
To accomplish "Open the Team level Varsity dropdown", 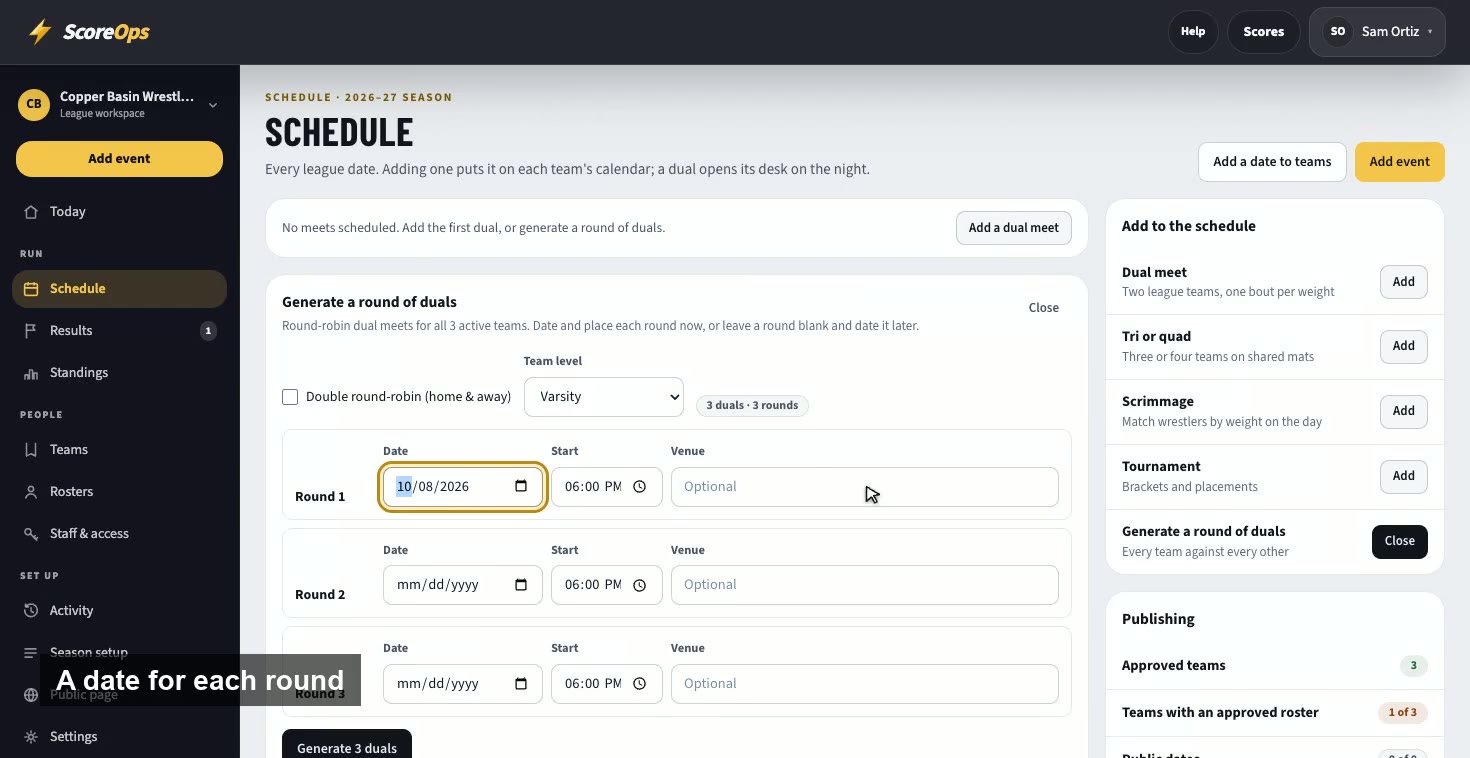I will [604, 397].
